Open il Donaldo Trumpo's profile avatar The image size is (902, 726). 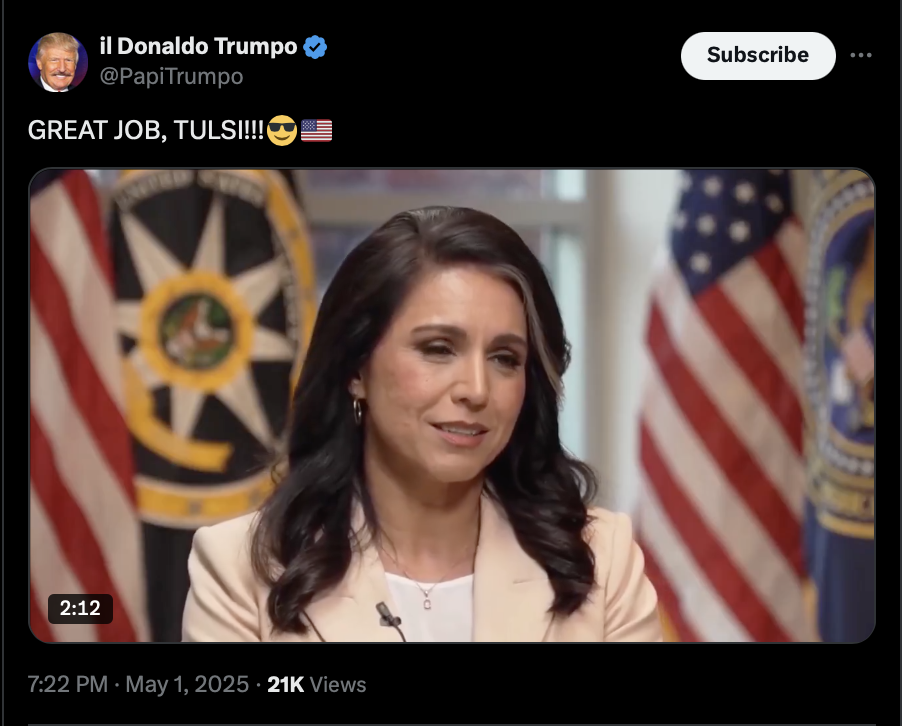58,62
